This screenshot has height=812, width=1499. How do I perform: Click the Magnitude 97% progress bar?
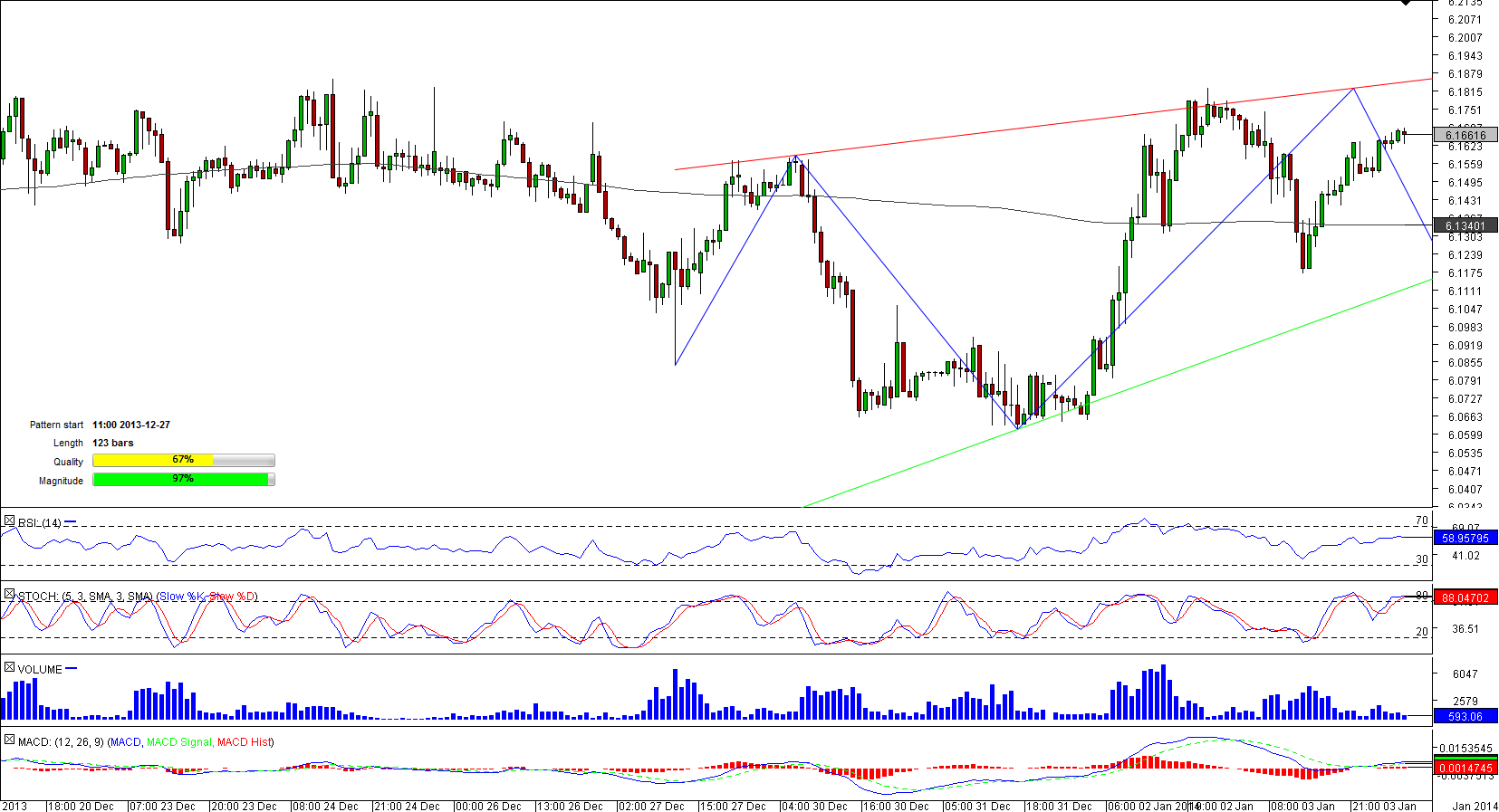coord(183,480)
